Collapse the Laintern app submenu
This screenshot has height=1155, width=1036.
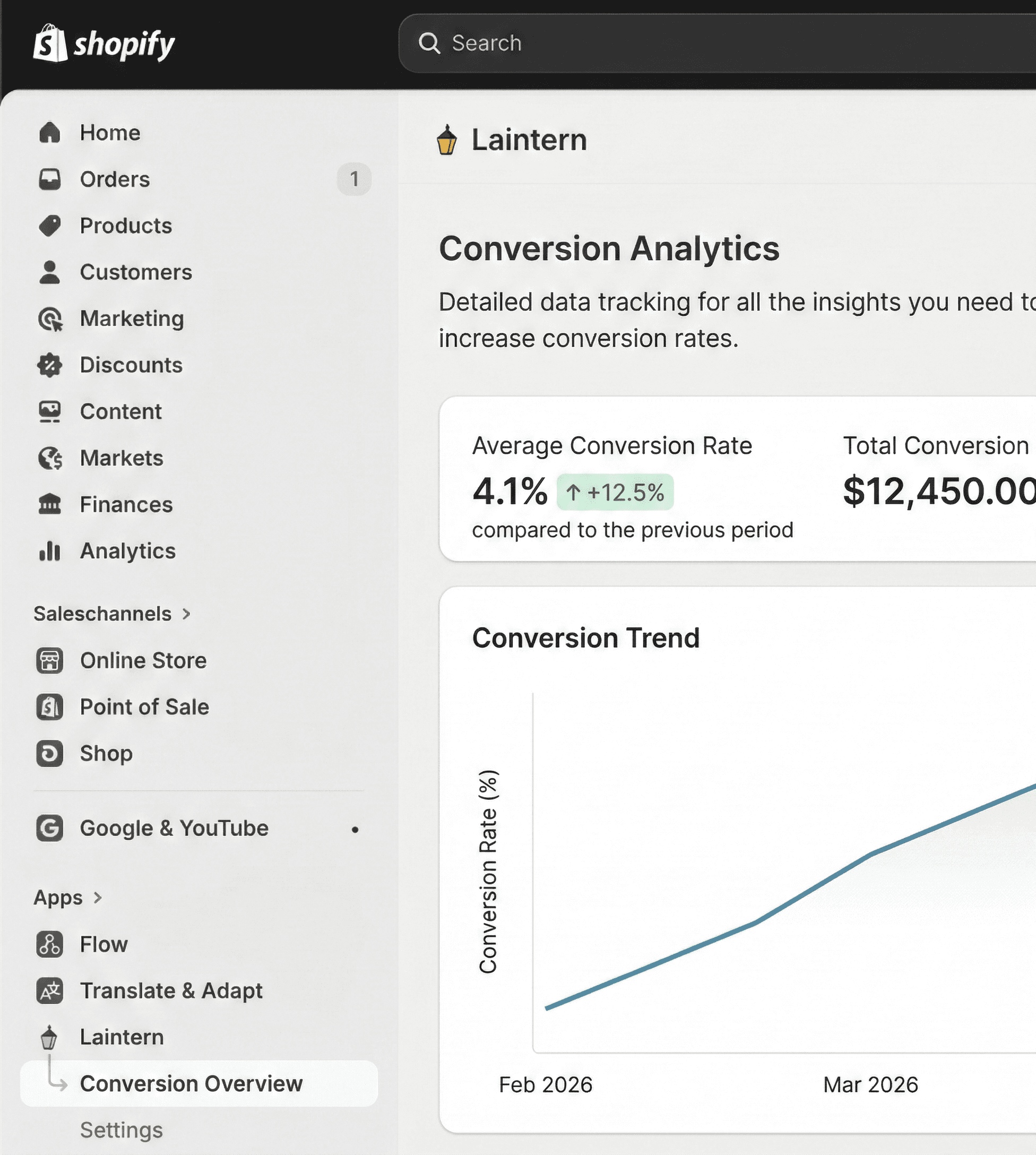pos(122,1037)
